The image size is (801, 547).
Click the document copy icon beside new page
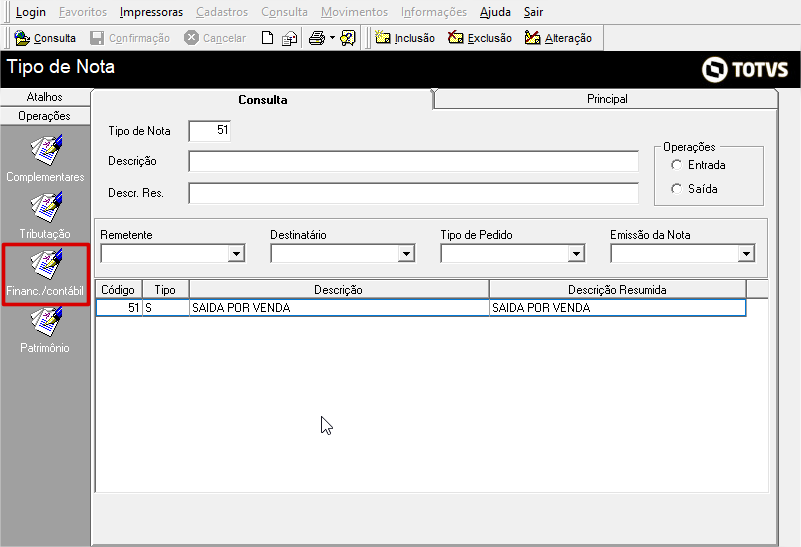tap(290, 38)
